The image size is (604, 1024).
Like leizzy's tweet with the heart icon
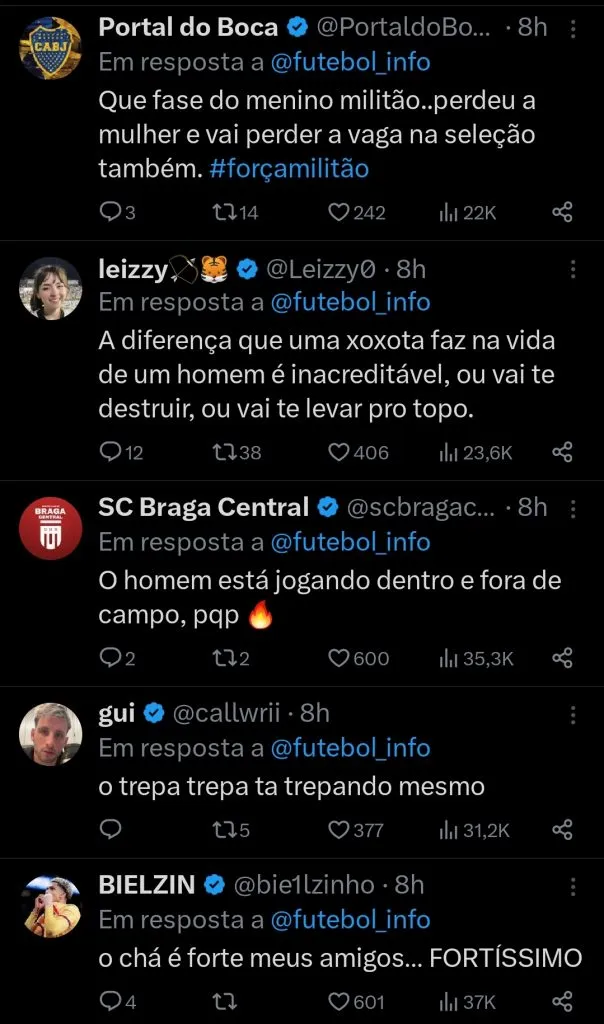(340, 452)
